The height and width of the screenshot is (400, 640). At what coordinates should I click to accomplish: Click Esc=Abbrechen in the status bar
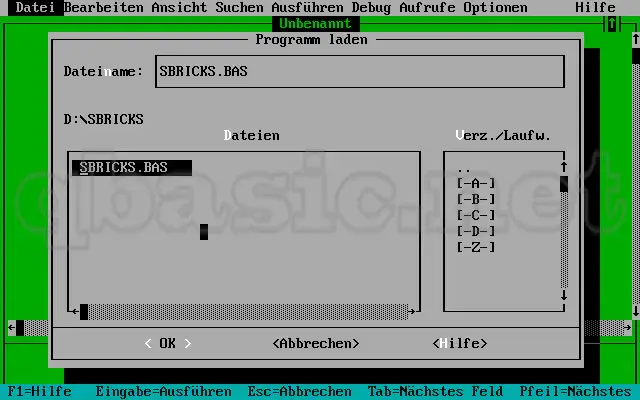[299, 391]
